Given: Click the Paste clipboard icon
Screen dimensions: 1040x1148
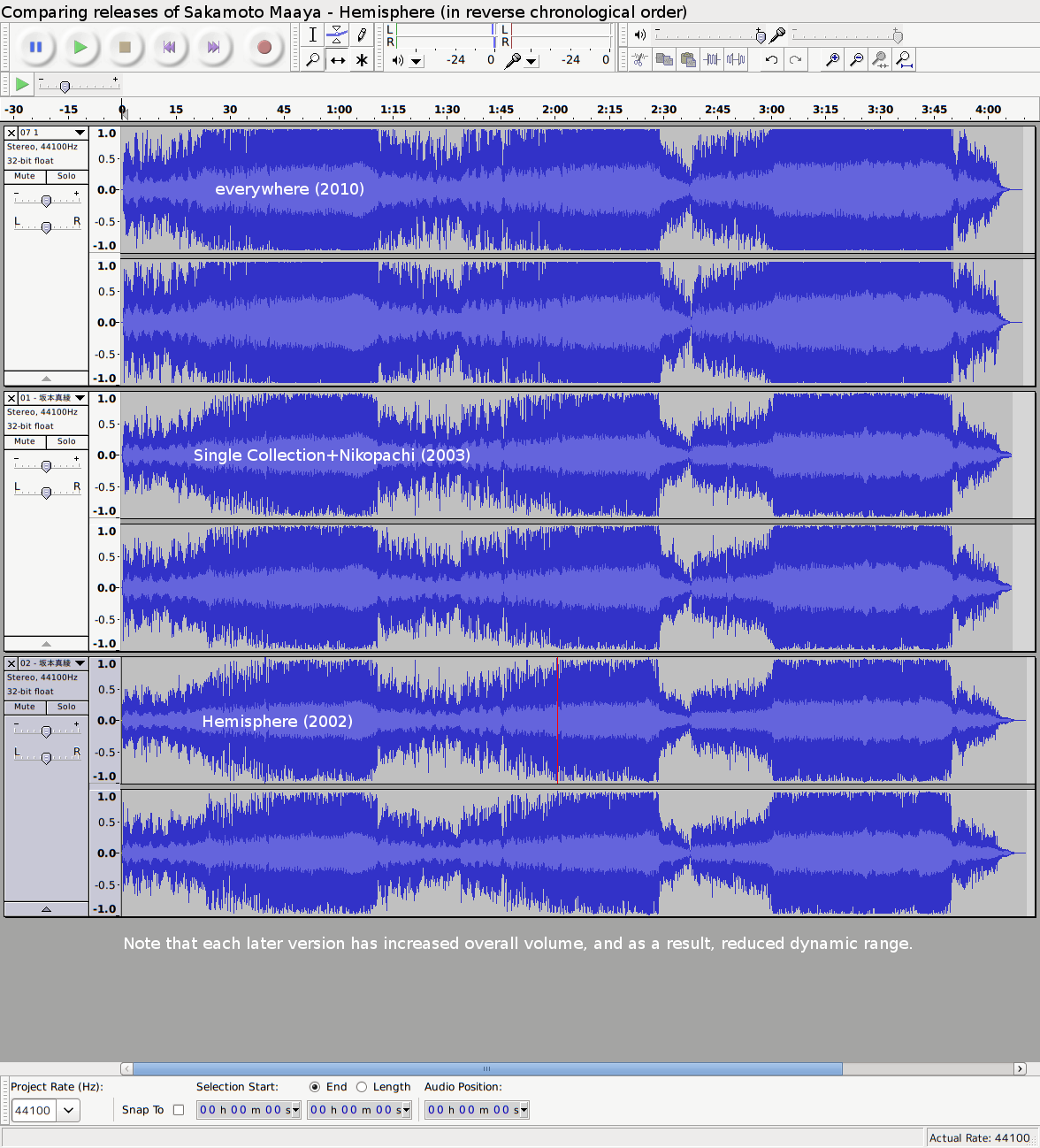Looking at the screenshot, I should pos(688,59).
